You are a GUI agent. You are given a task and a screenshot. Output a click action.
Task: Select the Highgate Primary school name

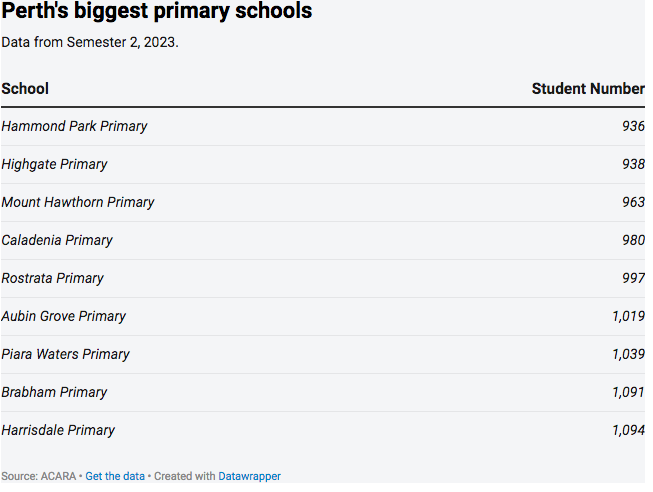click(x=54, y=165)
